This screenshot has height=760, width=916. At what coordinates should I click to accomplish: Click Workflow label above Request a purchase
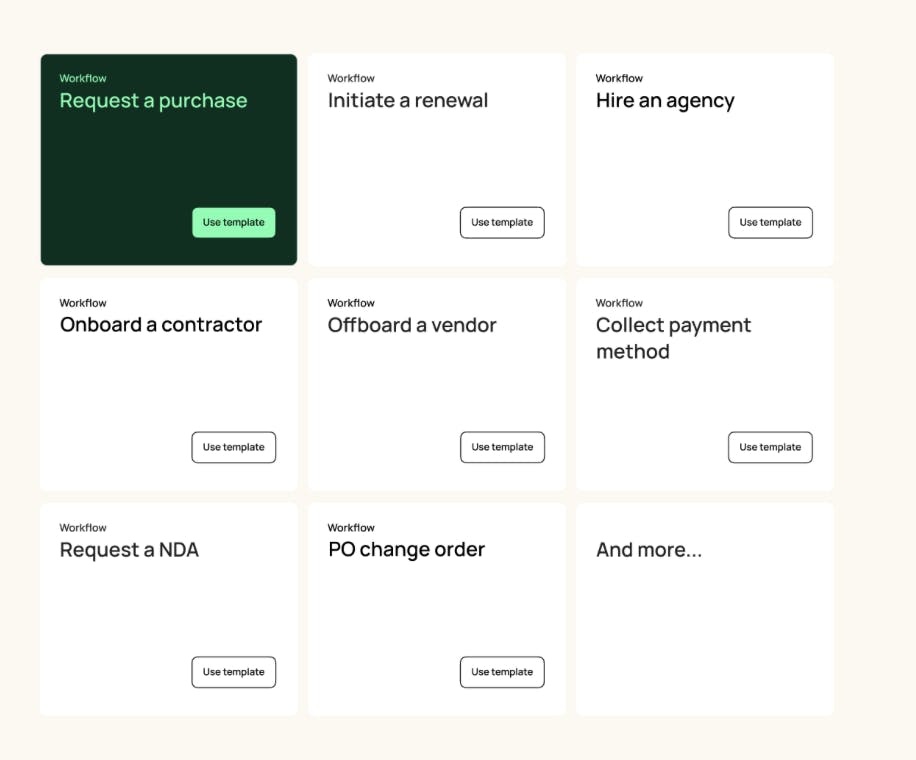(83, 78)
